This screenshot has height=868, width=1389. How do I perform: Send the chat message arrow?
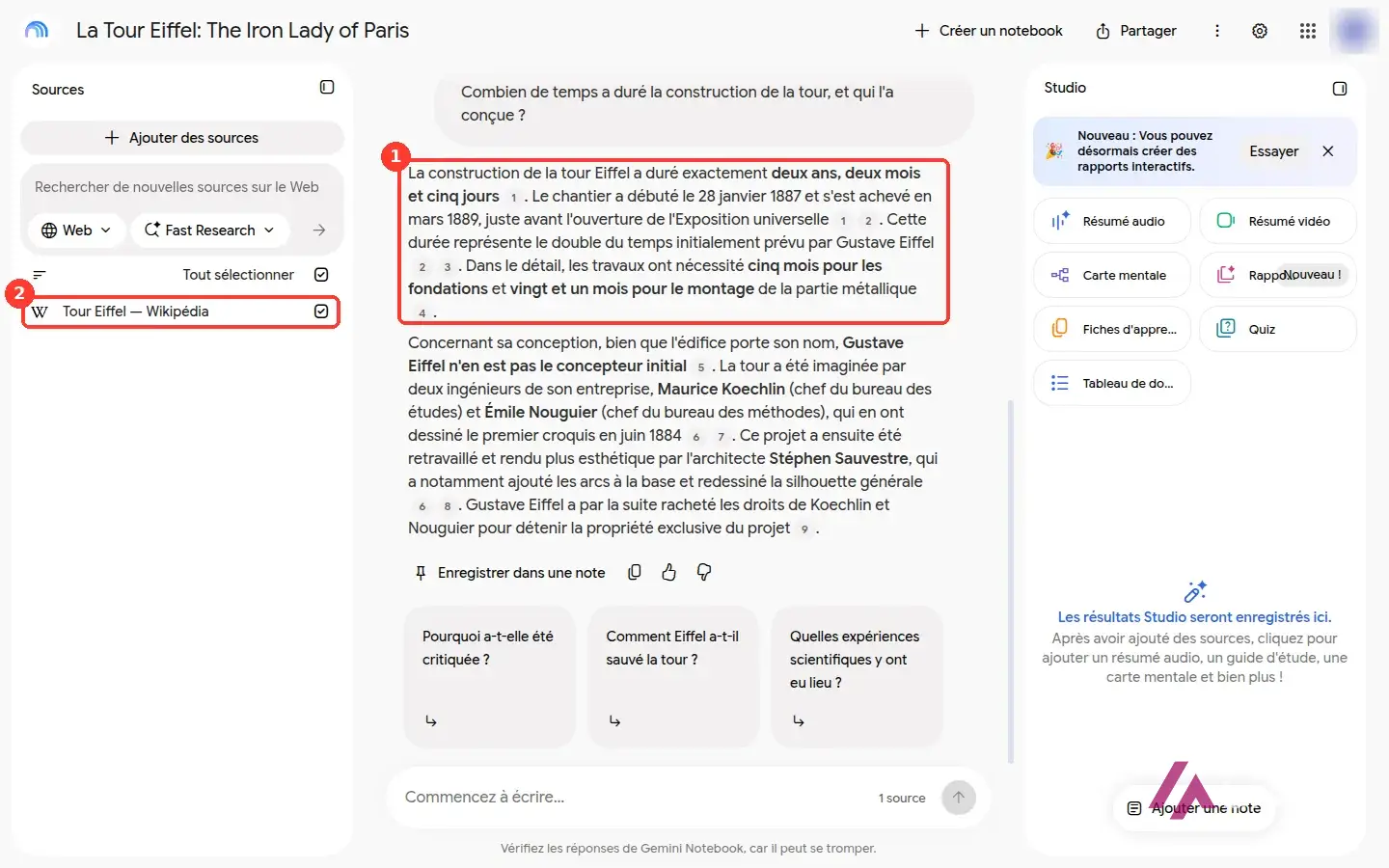(x=959, y=798)
